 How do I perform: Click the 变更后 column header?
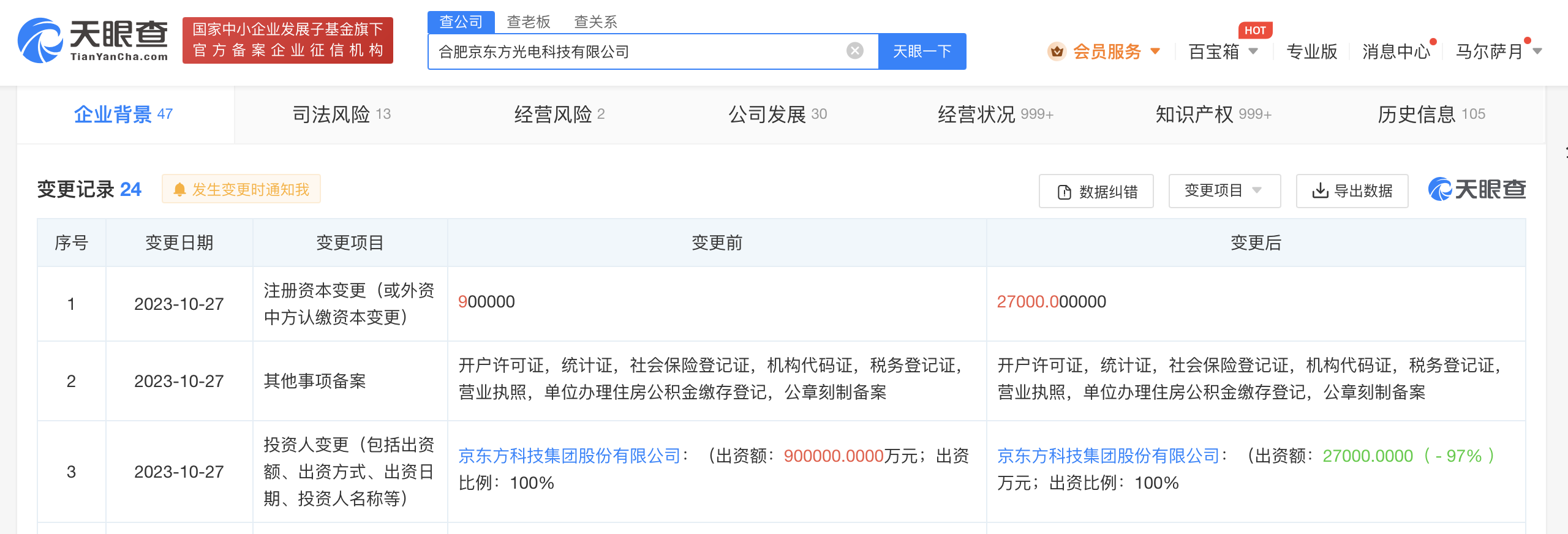point(1256,243)
